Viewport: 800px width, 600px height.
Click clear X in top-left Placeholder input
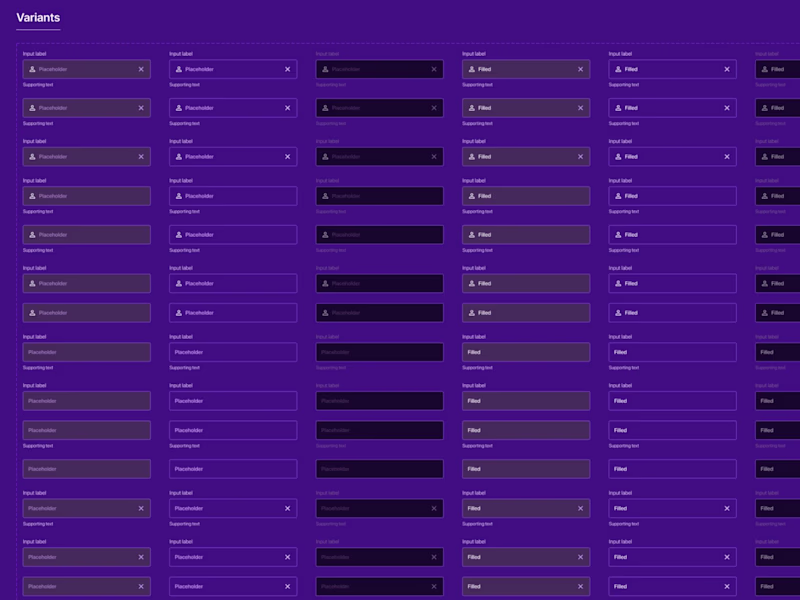(141, 69)
